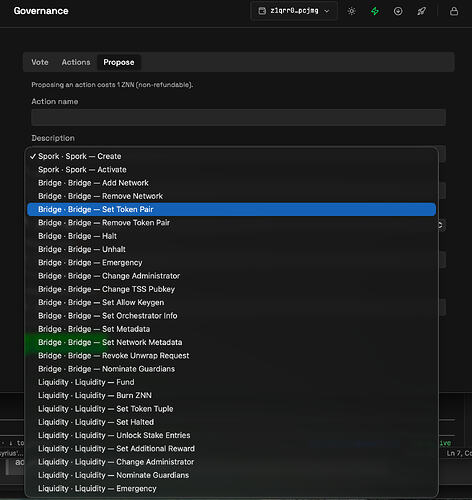Select Bridge — Set Allow Keygen
The height and width of the screenshot is (500, 472).
231,303
